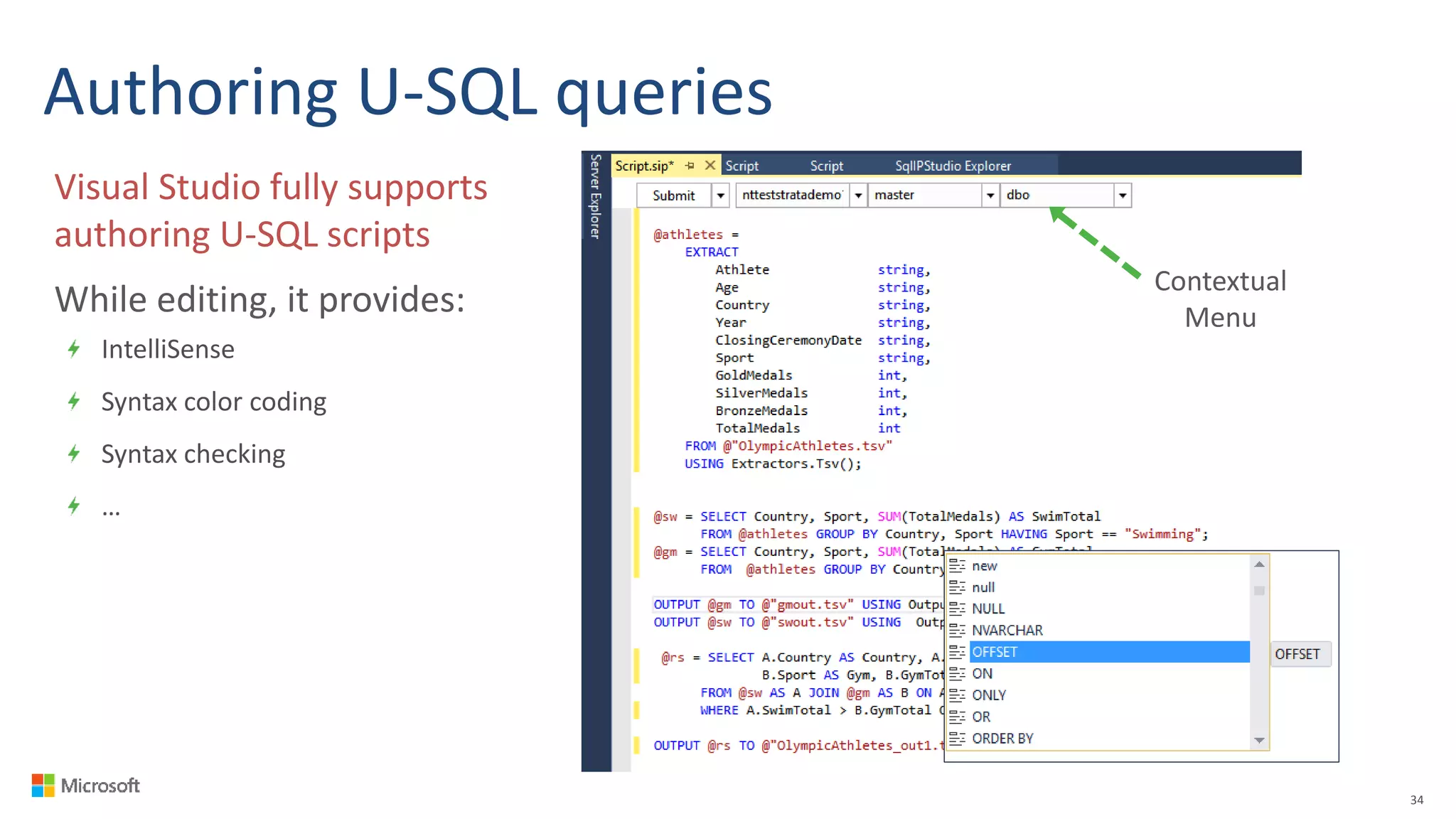
Task: Open the Submit button dropdown arrow
Action: 720,196
